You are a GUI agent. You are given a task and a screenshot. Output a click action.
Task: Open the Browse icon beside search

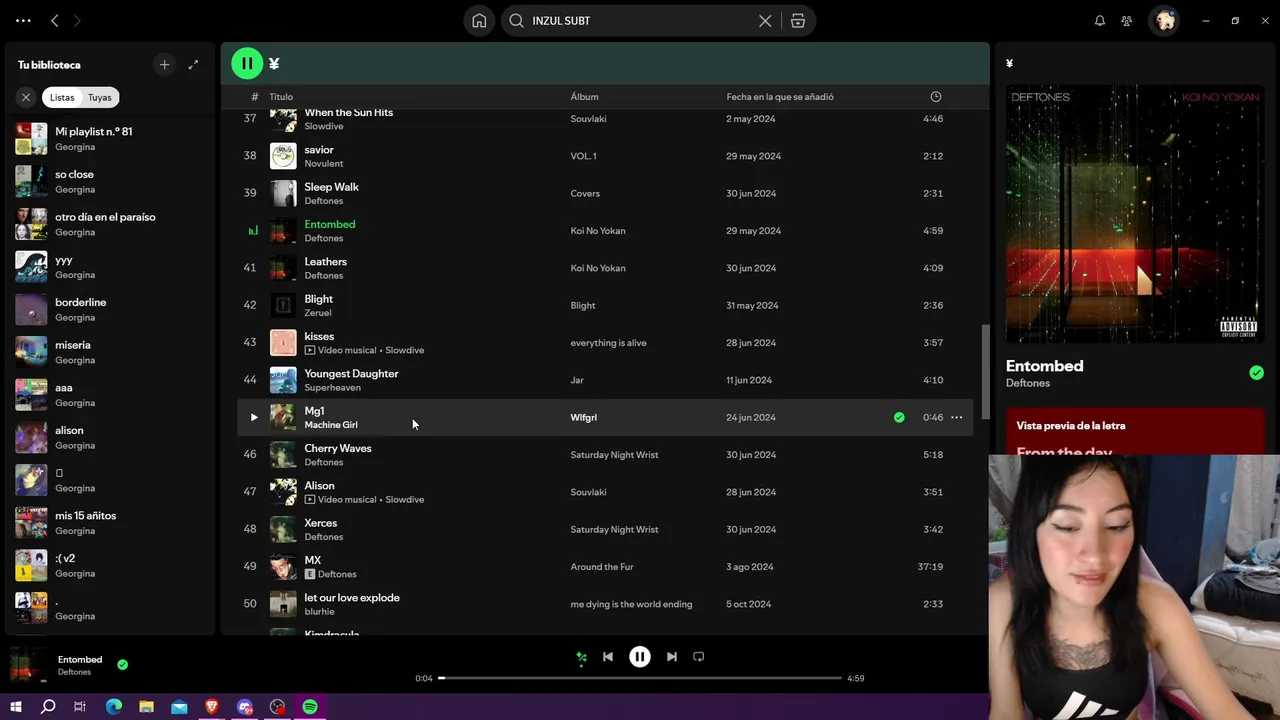(798, 20)
